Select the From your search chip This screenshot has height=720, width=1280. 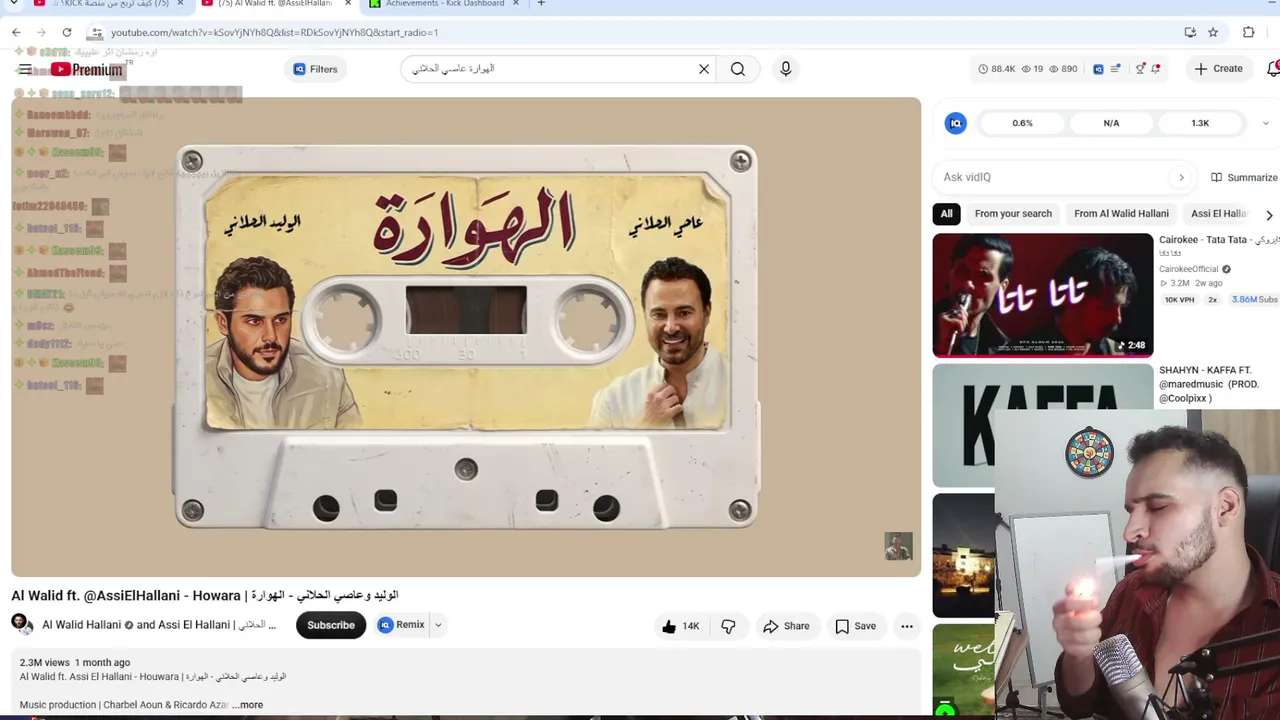point(1013,214)
